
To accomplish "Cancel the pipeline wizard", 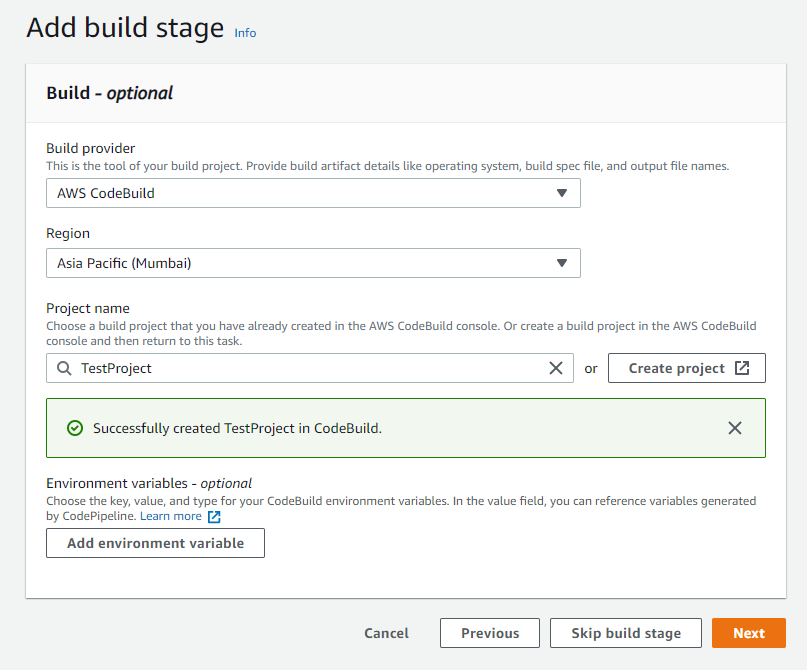I will [386, 633].
